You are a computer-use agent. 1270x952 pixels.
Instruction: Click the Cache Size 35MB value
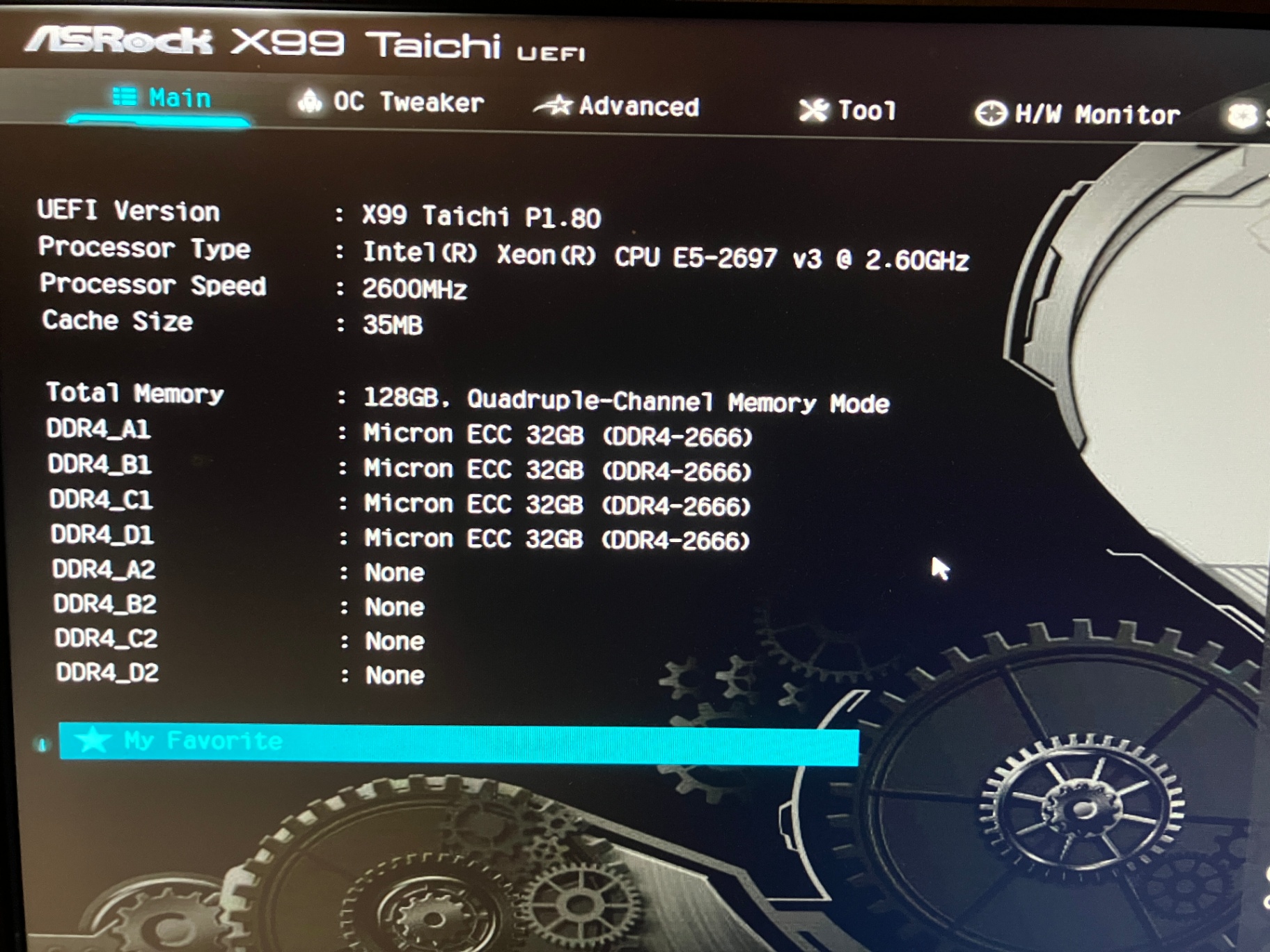pos(393,325)
